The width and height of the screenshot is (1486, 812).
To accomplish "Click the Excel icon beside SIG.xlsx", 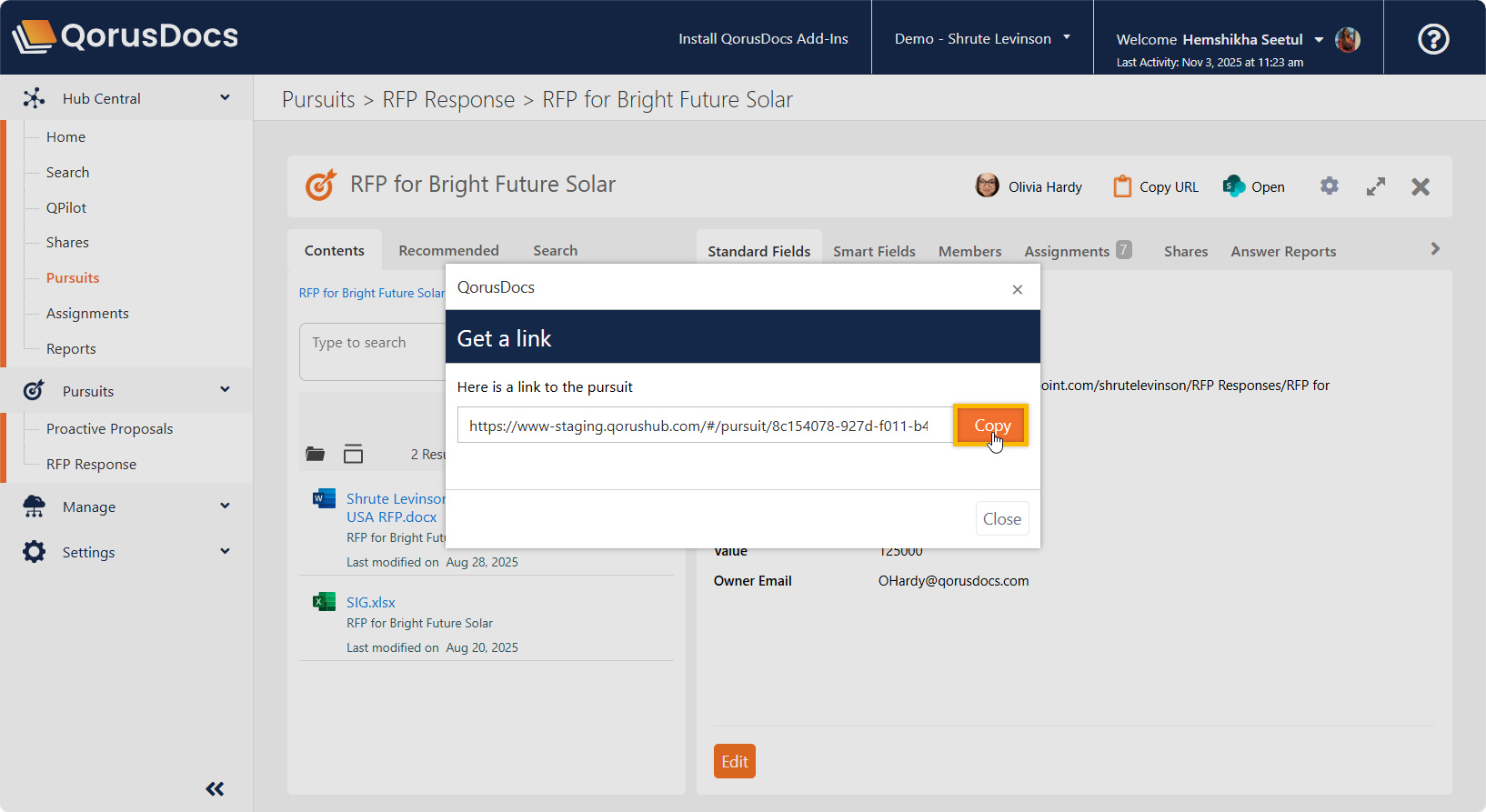I will click(324, 602).
